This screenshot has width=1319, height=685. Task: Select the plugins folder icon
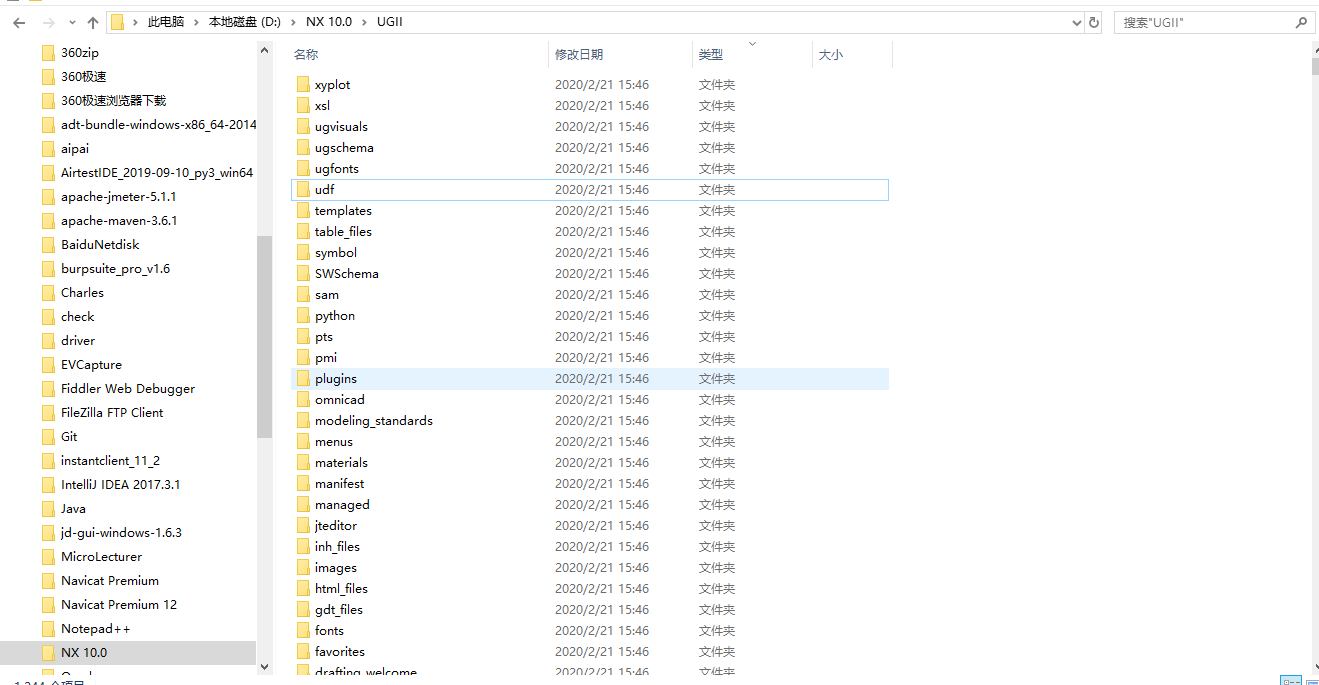(304, 378)
